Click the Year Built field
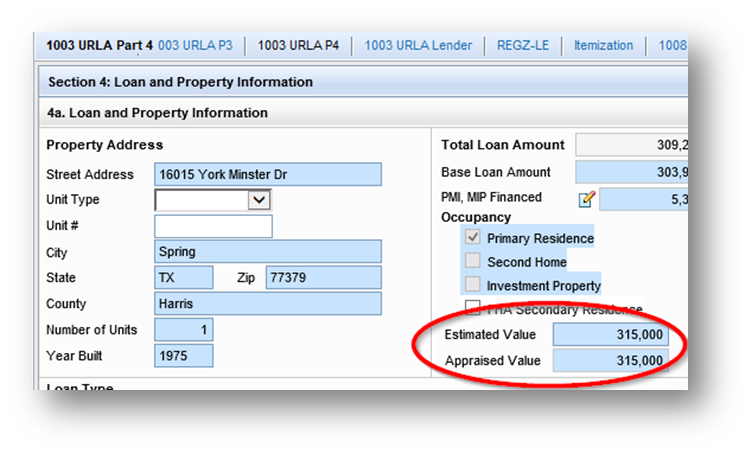Screen dimensions: 753x455 (x=183, y=356)
